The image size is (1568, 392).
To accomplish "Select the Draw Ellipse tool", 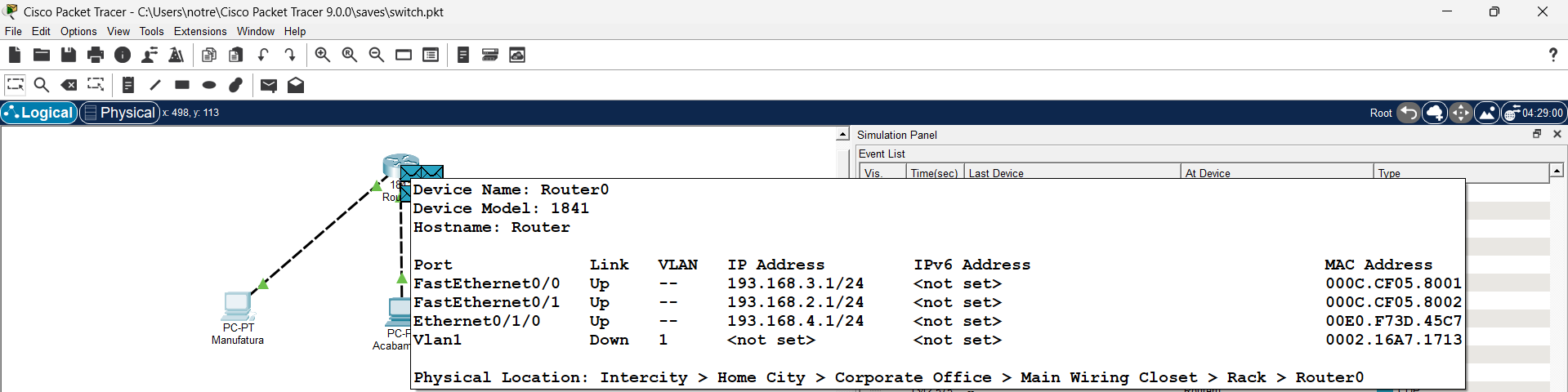I will pyautogui.click(x=209, y=85).
